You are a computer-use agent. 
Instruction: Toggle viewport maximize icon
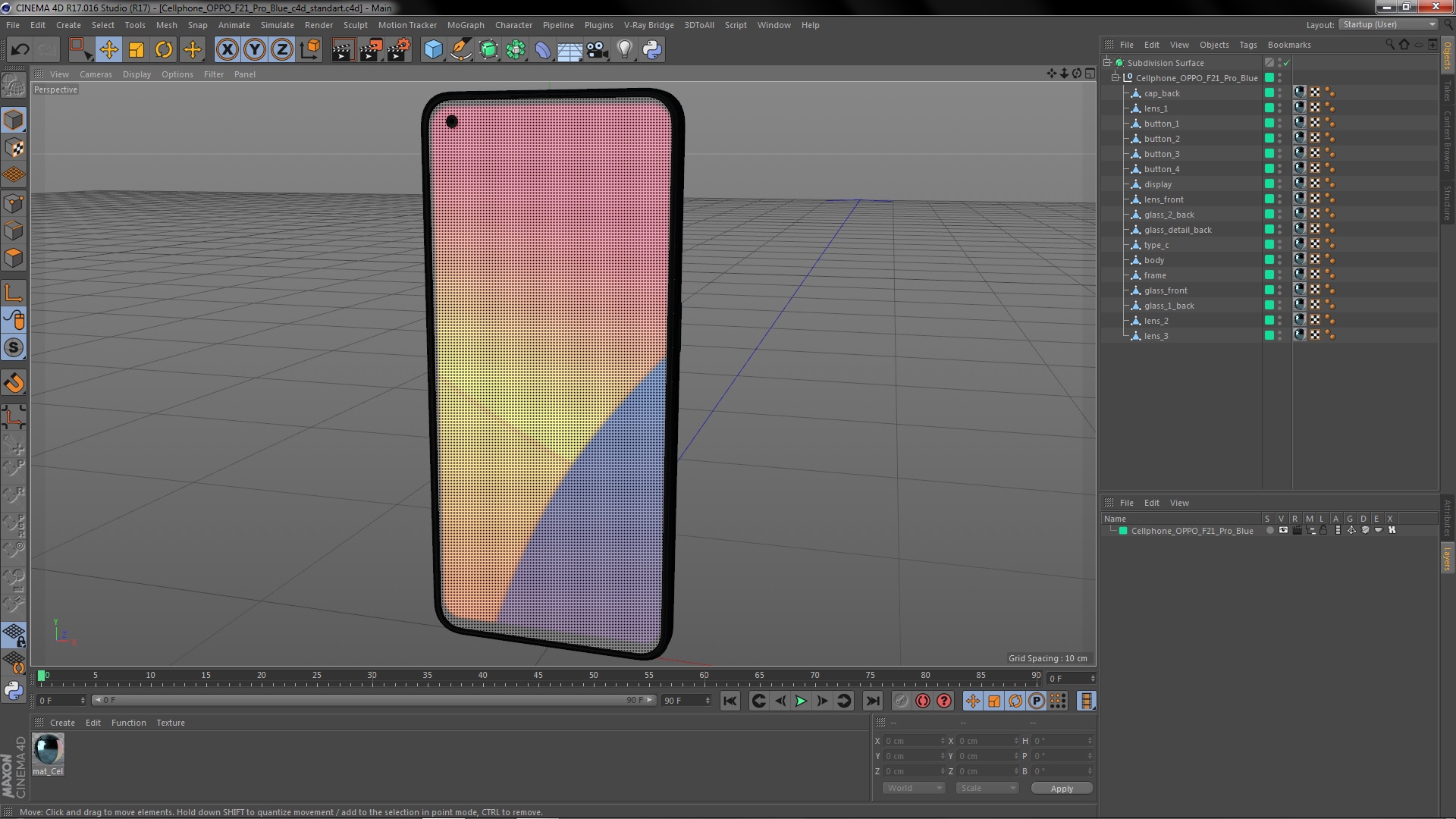click(x=1090, y=74)
